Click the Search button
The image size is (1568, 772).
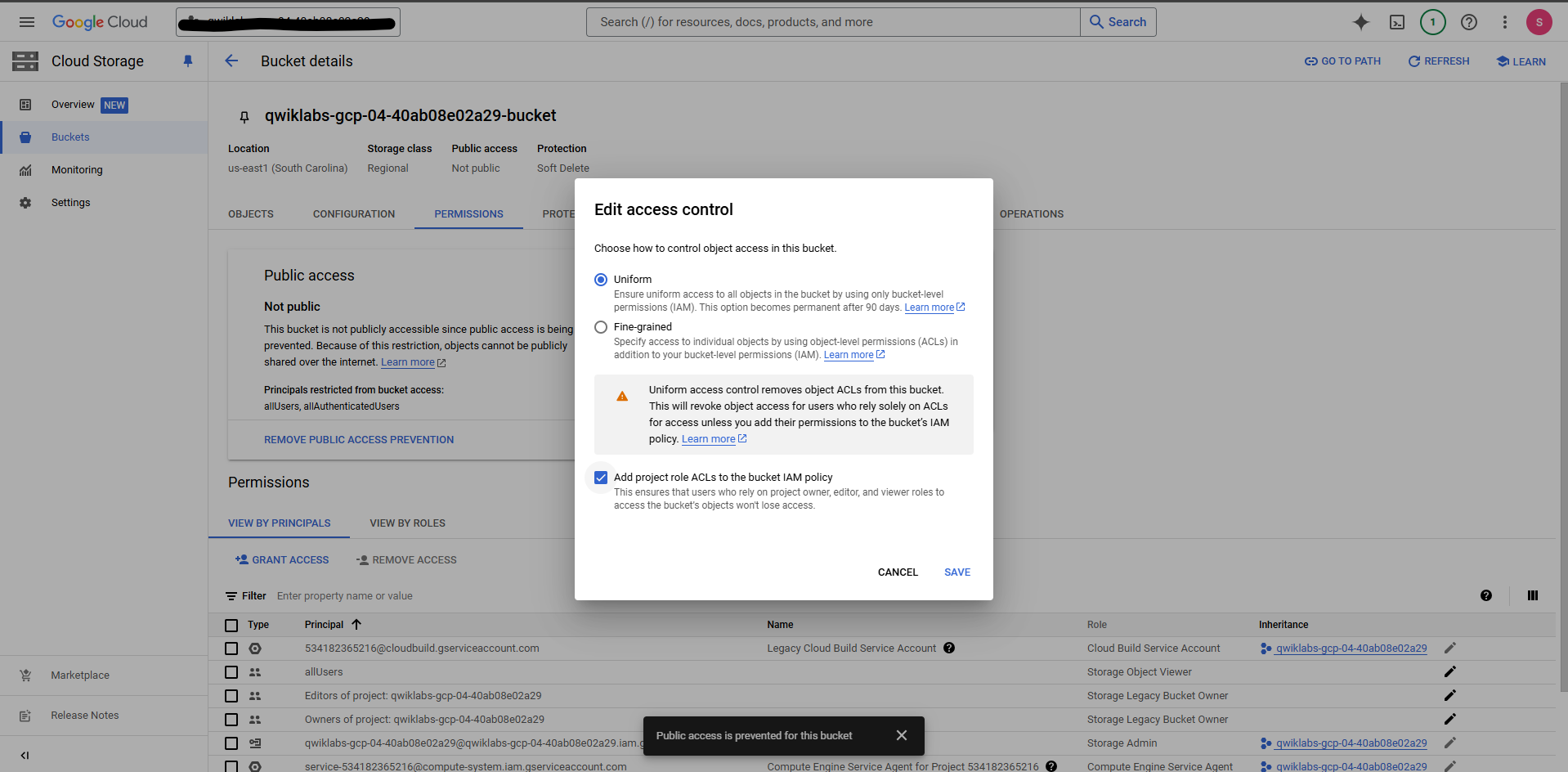point(1118,22)
